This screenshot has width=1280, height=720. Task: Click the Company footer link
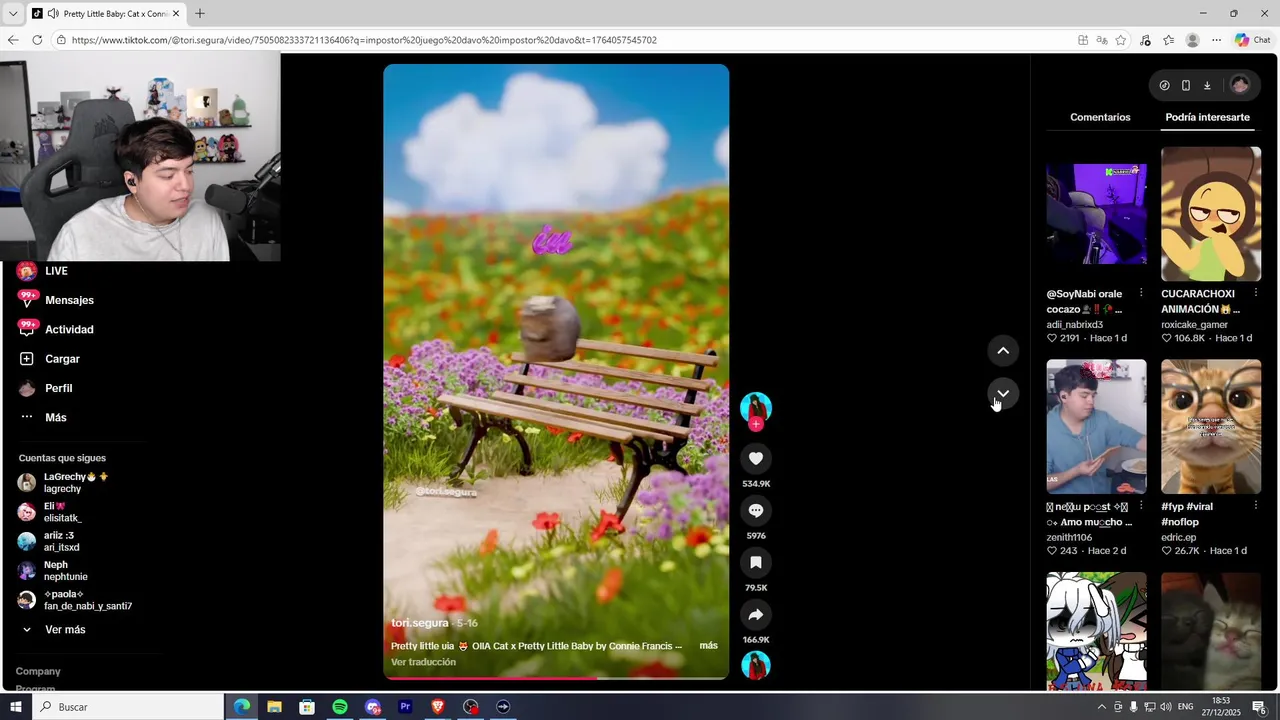pos(38,671)
